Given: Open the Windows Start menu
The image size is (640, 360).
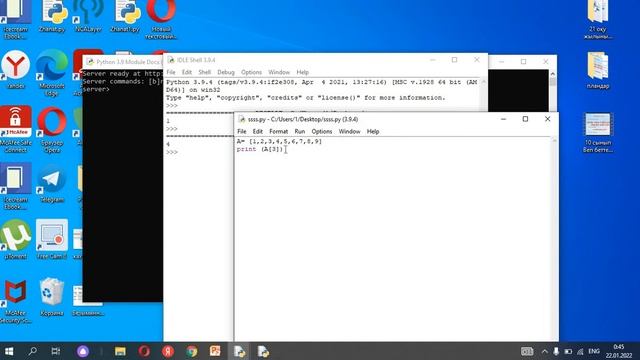Looking at the screenshot, I should click(x=9, y=351).
